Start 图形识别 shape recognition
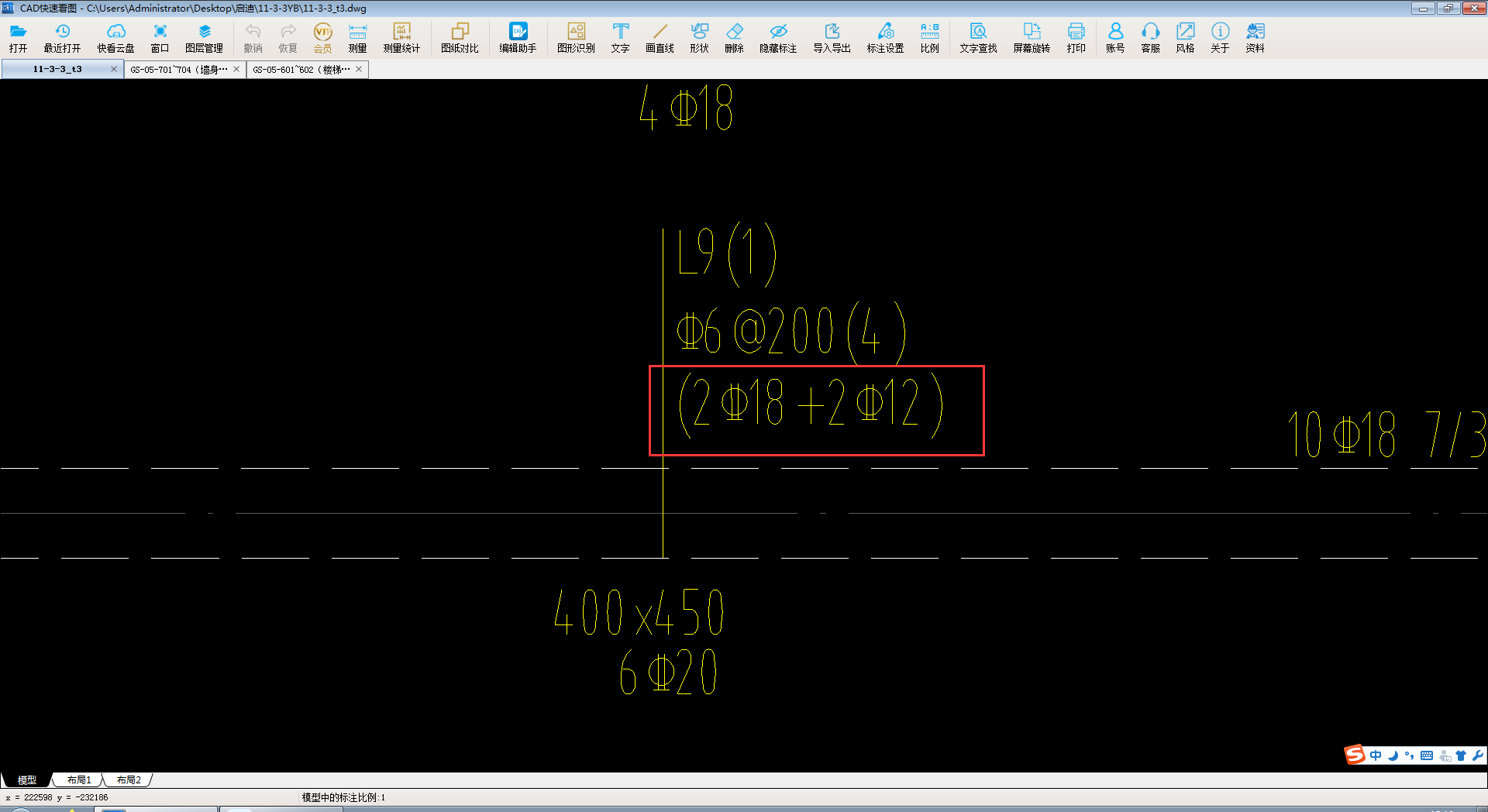Viewport: 1488px width, 812px height. pos(576,37)
